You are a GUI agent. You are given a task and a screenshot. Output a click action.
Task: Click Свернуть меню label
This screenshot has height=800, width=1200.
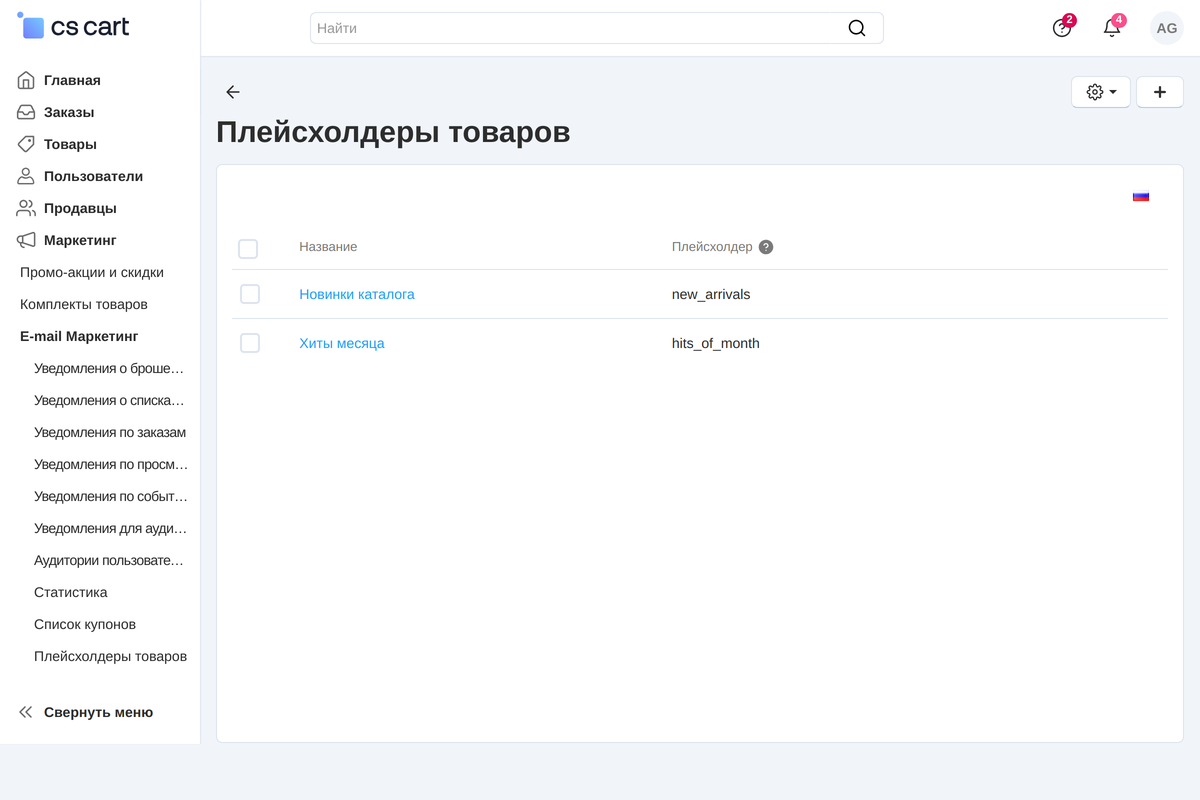(x=98, y=712)
